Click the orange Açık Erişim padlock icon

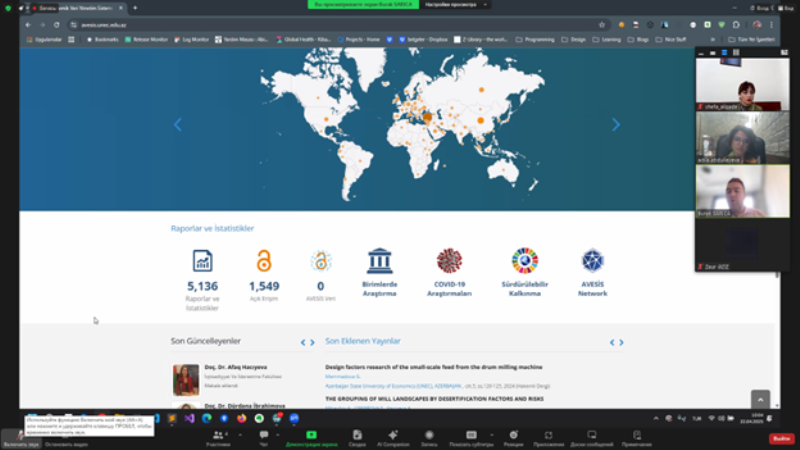pyautogui.click(x=264, y=261)
